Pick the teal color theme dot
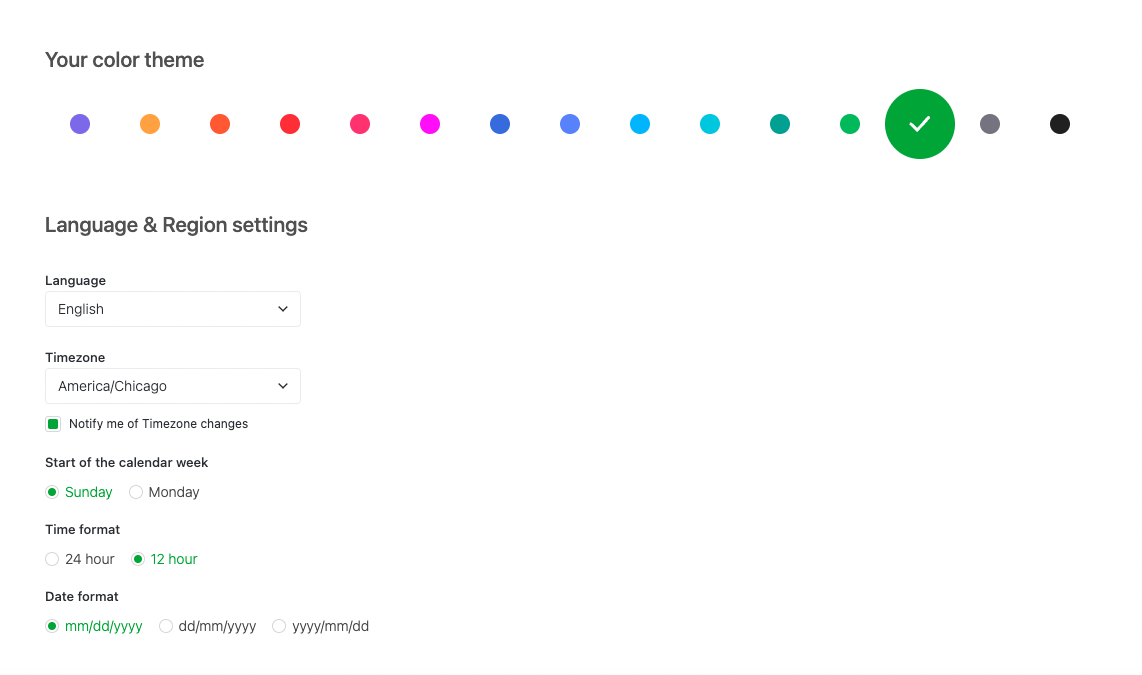Viewport: 1142px width, 675px height. 780,124
